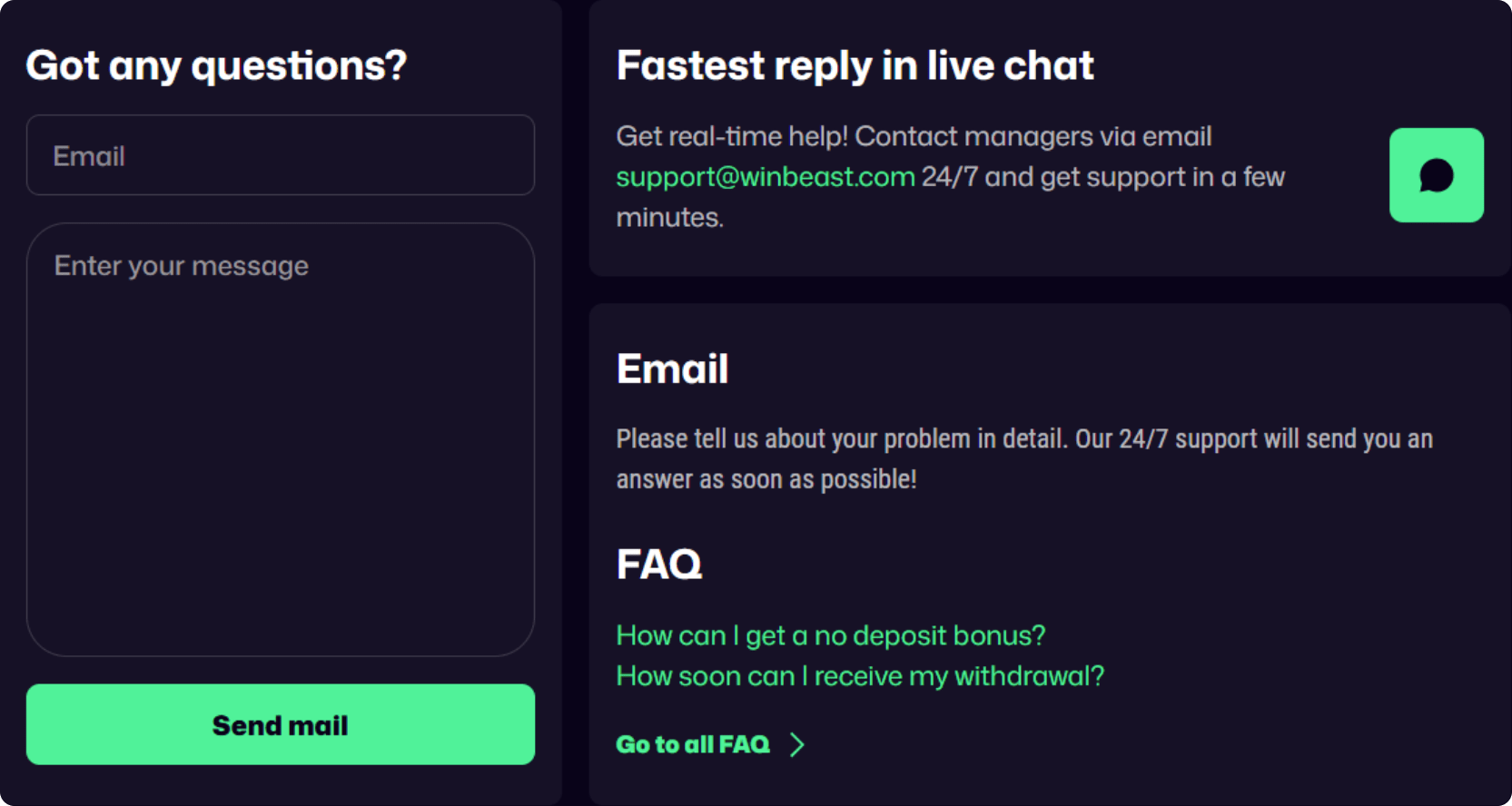Click the arrow chevron beside Go to all FAQ
This screenshot has height=806, width=1512.
pos(797,745)
